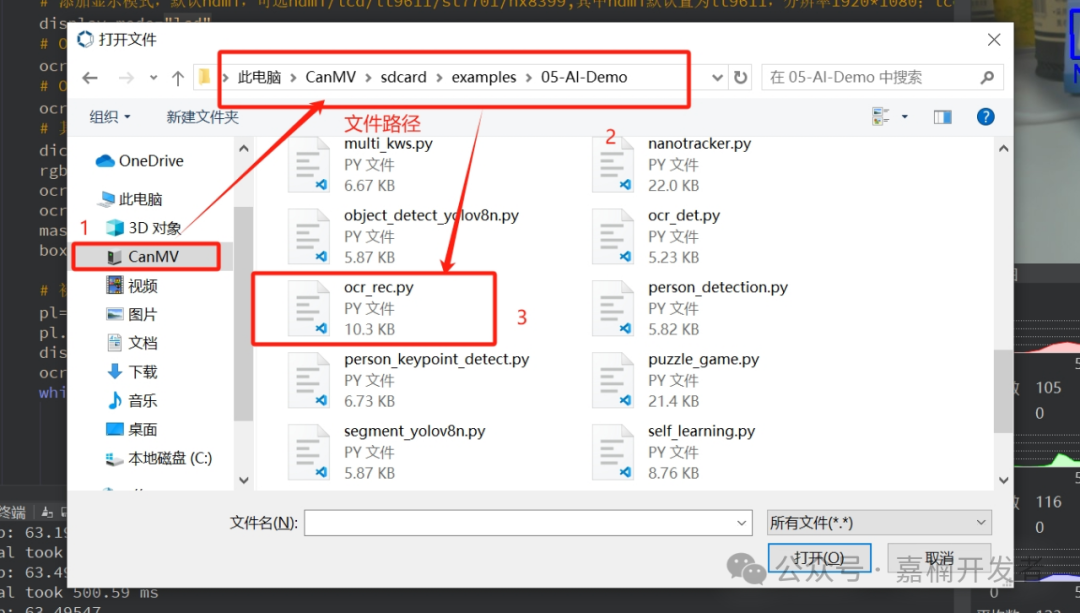The height and width of the screenshot is (613, 1080).
Task: Click the back navigation arrow
Action: [x=90, y=78]
